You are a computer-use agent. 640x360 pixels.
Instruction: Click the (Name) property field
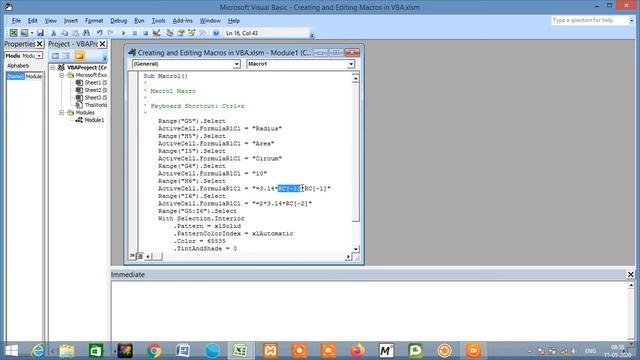(24, 76)
